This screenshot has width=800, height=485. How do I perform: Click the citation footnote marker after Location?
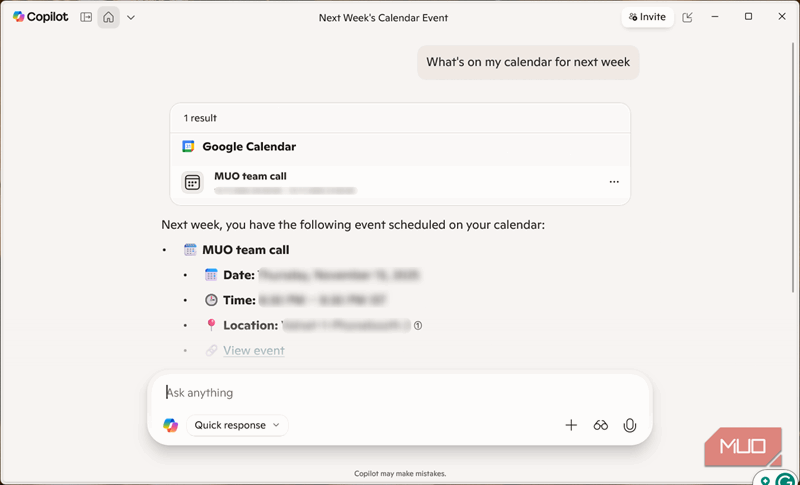coord(418,325)
